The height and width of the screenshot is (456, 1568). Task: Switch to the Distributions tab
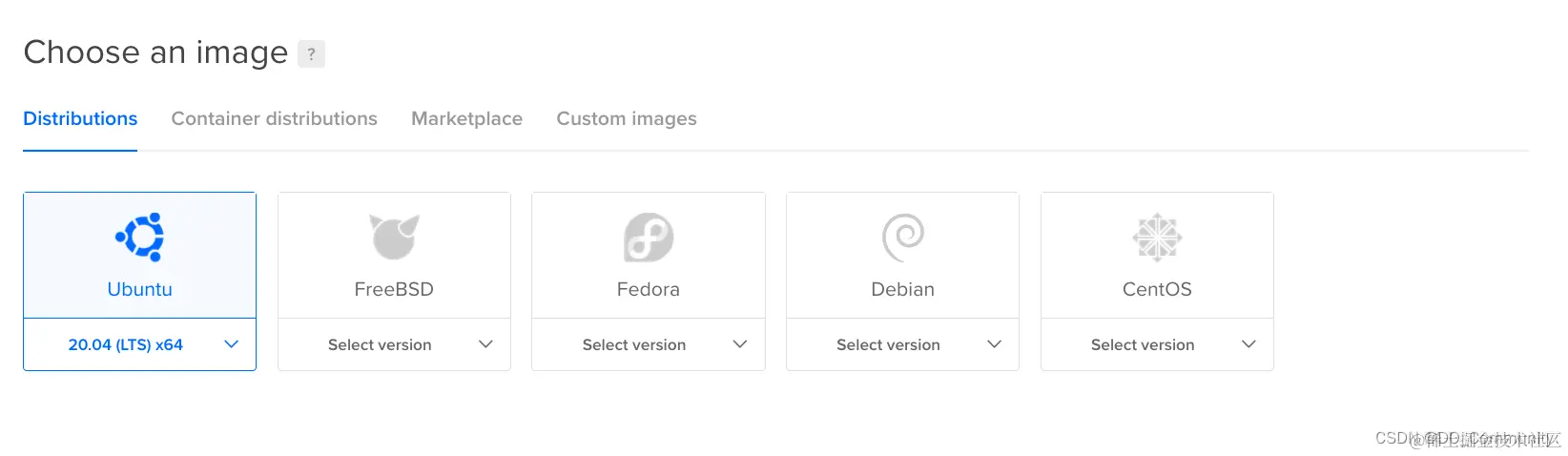80,119
